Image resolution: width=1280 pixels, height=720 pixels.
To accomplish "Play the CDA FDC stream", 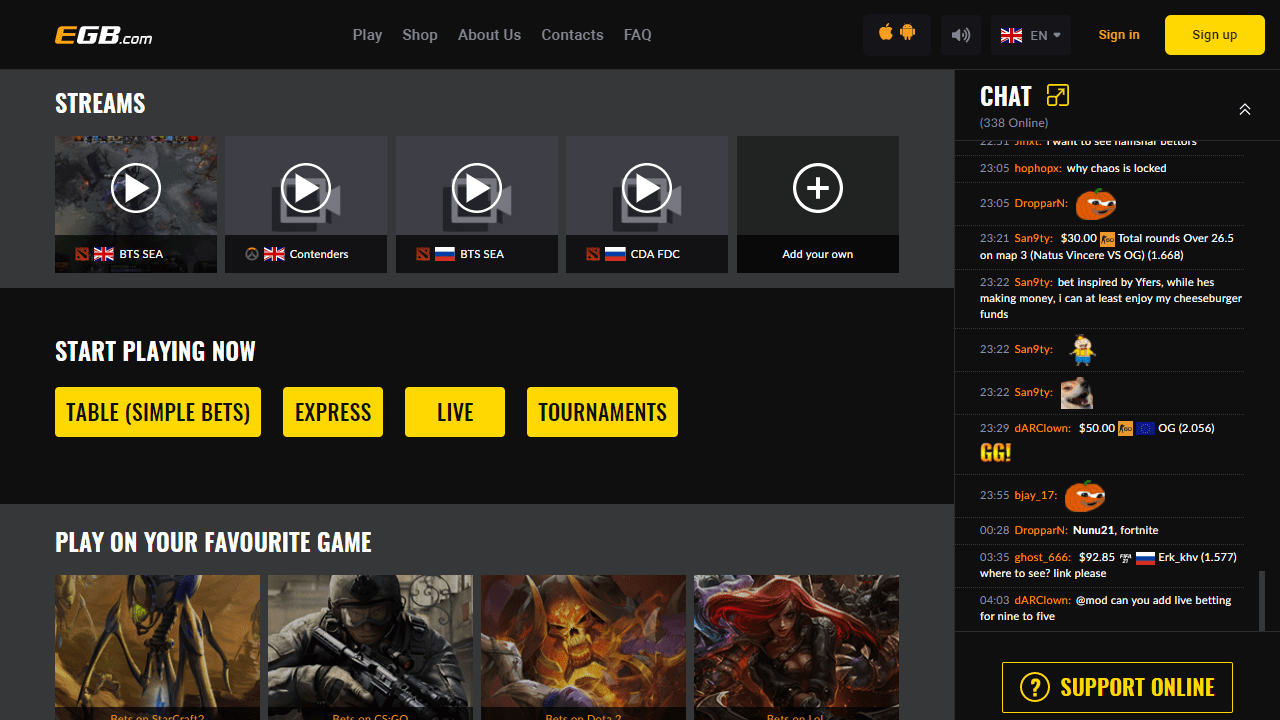I will (647, 188).
